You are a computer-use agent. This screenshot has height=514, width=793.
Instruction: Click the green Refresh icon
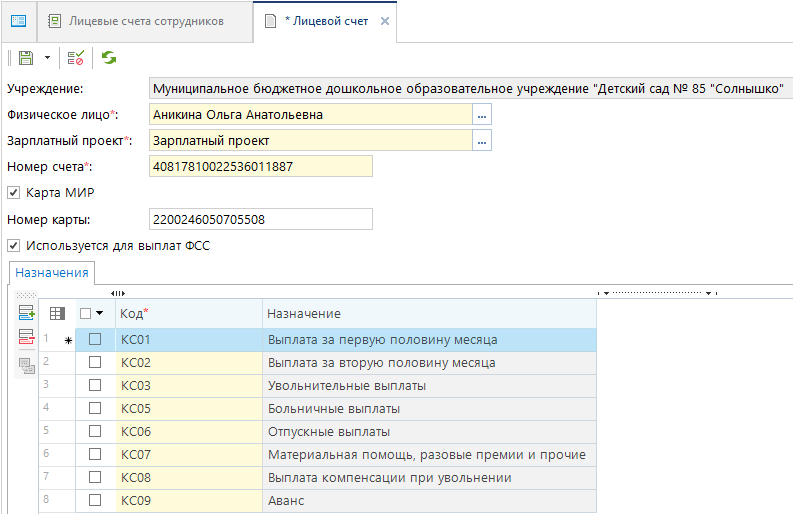pyautogui.click(x=108, y=59)
